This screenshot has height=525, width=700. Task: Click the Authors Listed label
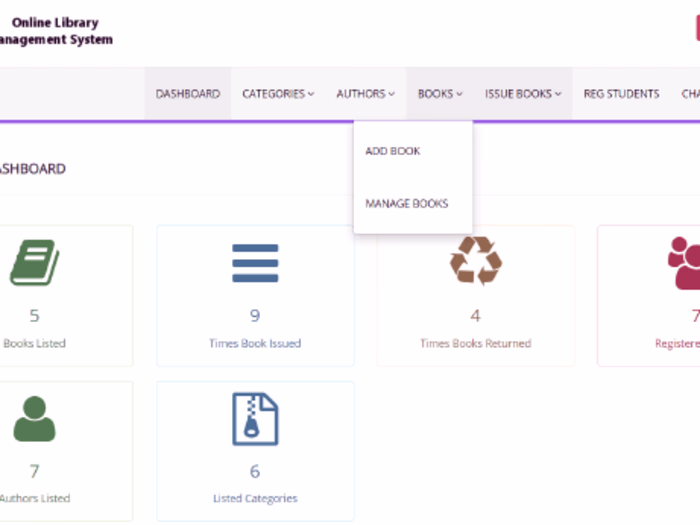(x=35, y=498)
